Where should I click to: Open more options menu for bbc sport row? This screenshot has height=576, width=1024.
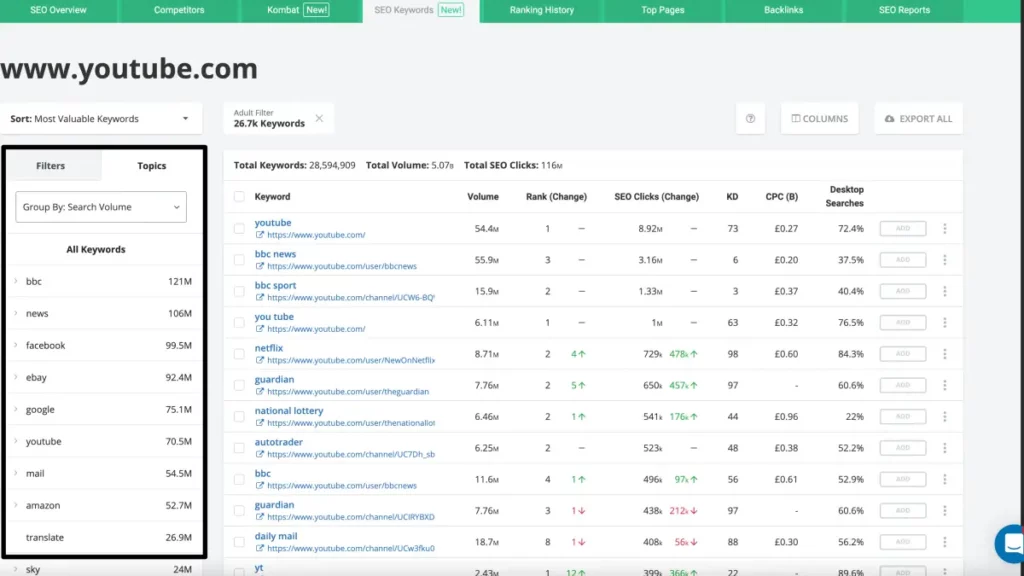(x=944, y=291)
